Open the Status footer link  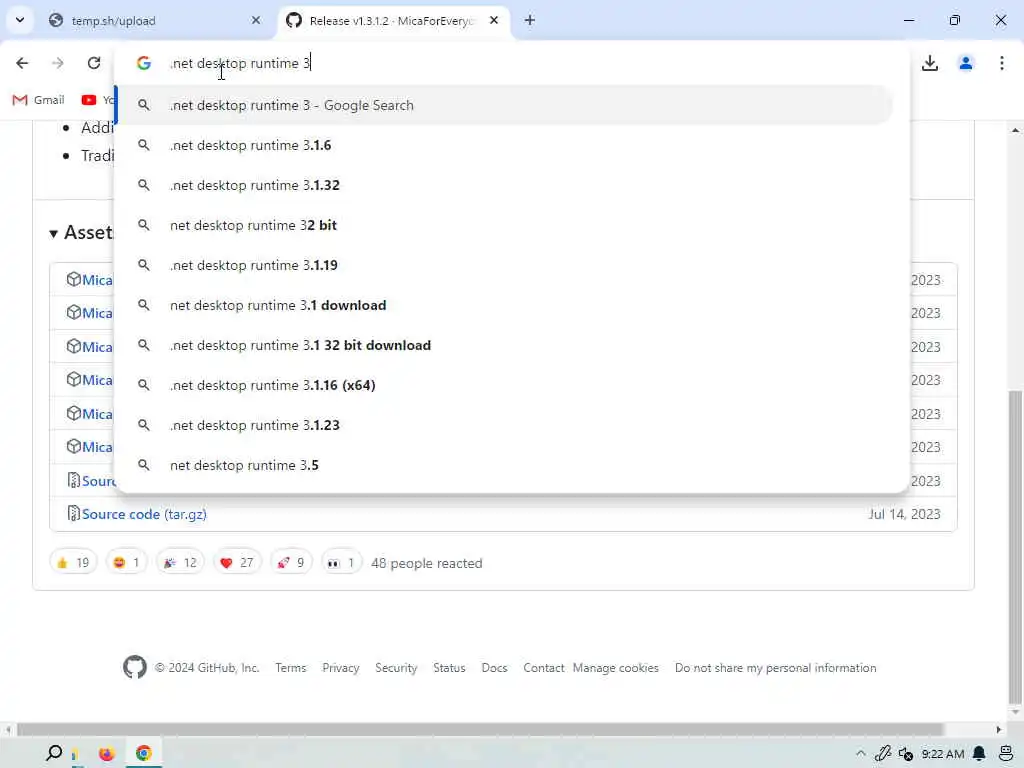click(449, 667)
